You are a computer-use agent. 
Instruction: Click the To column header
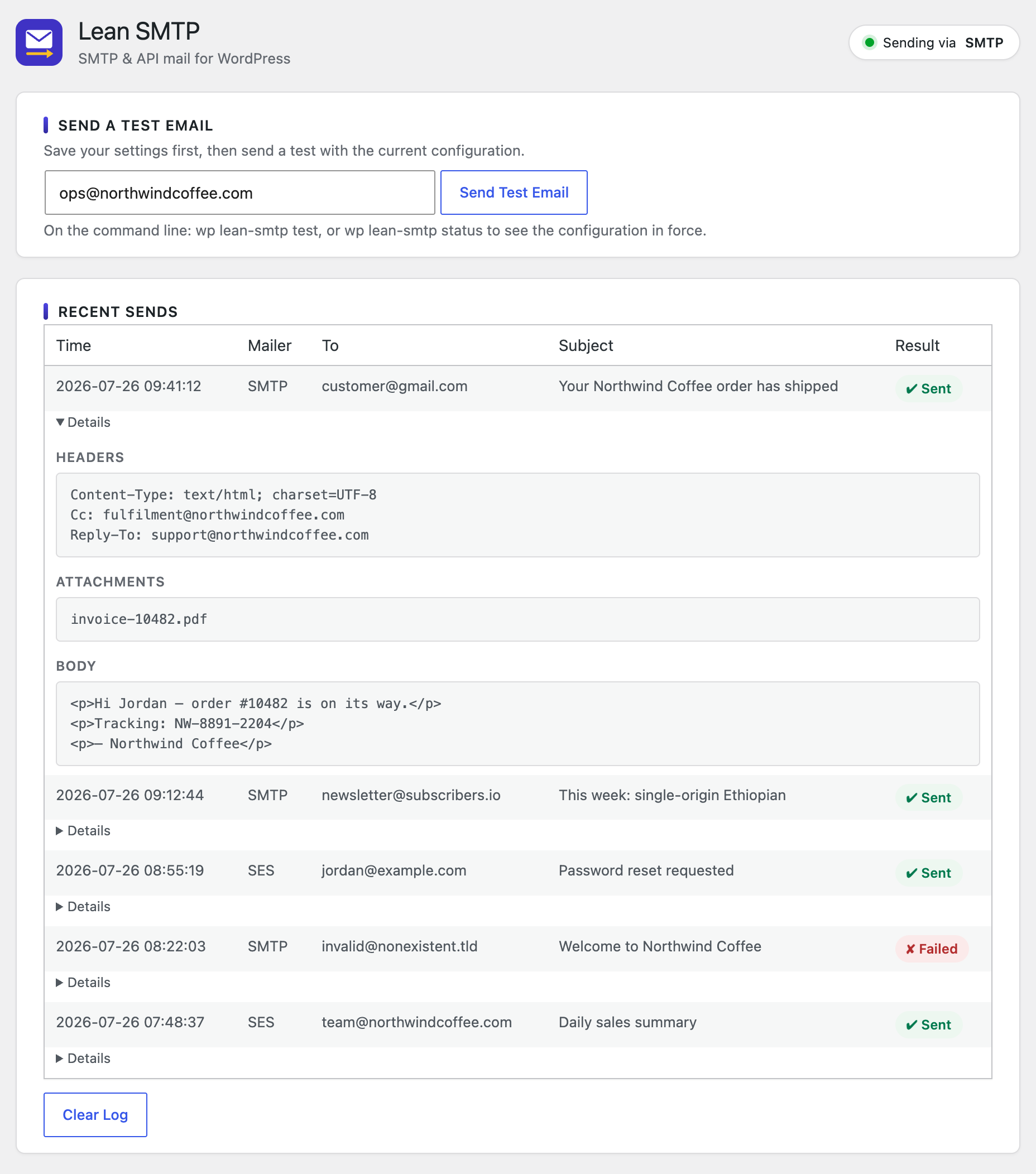click(x=330, y=345)
